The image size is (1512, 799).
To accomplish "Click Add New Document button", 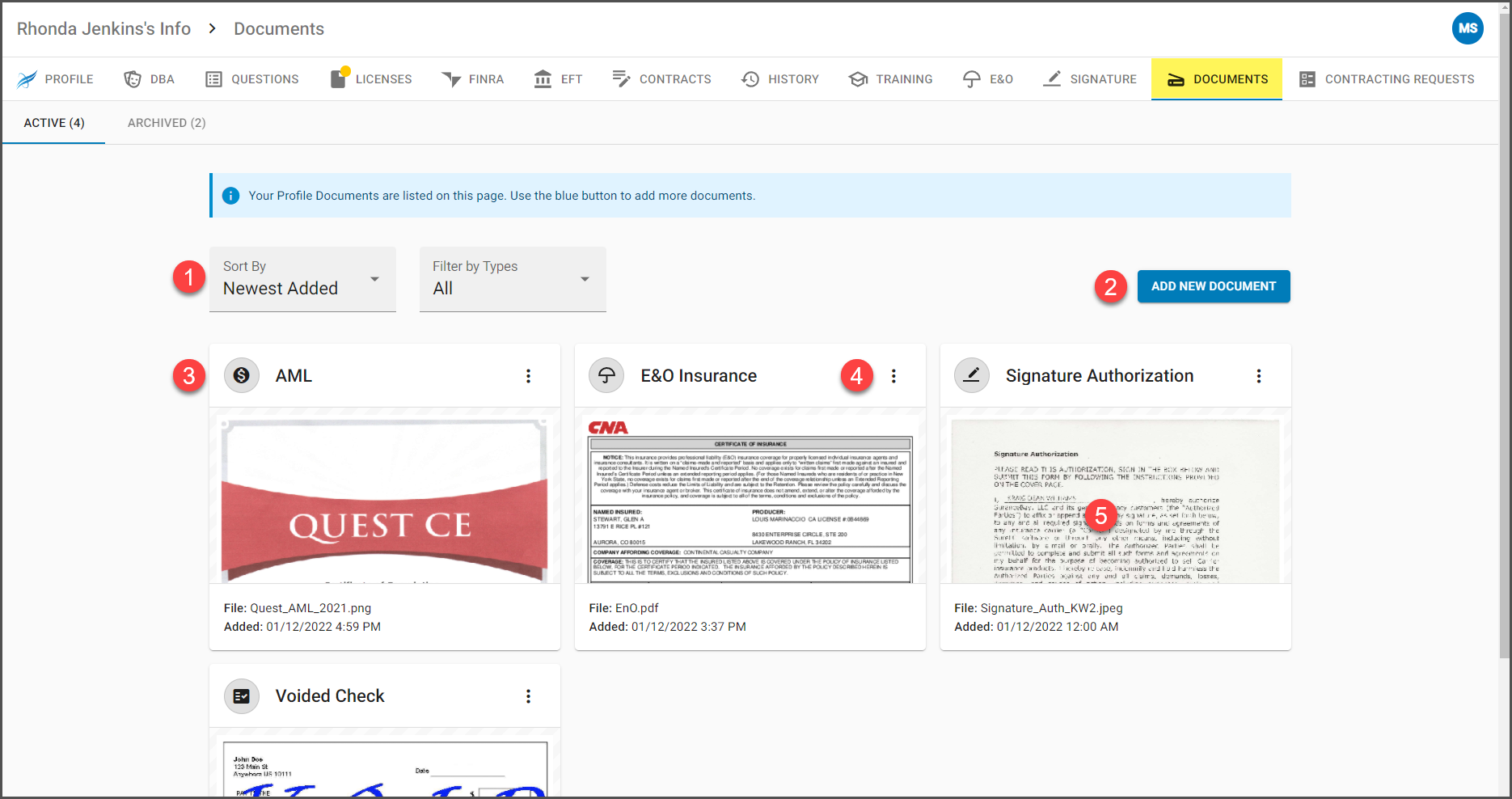I will click(1214, 286).
